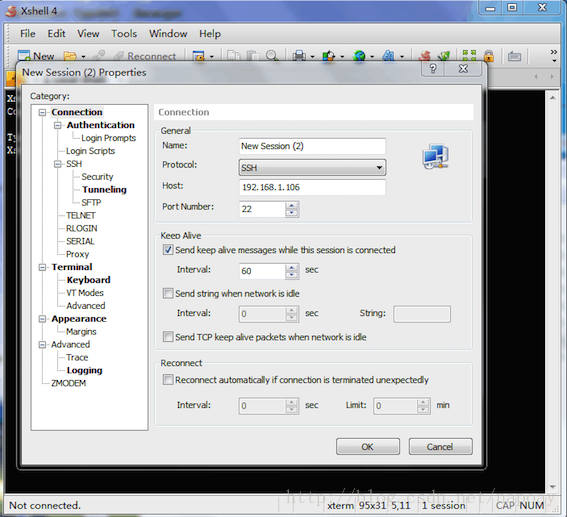The image size is (567, 517).
Task: Click the full screen toolbar icon
Action: (x=469, y=56)
